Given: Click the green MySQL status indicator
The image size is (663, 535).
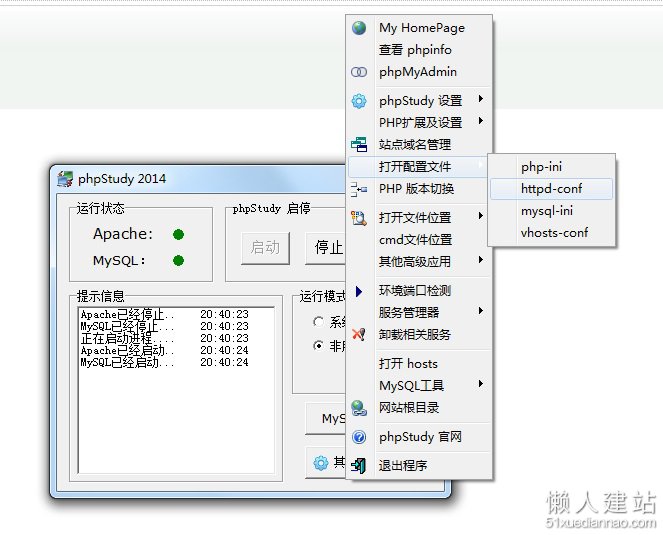Looking at the screenshot, I should [178, 261].
